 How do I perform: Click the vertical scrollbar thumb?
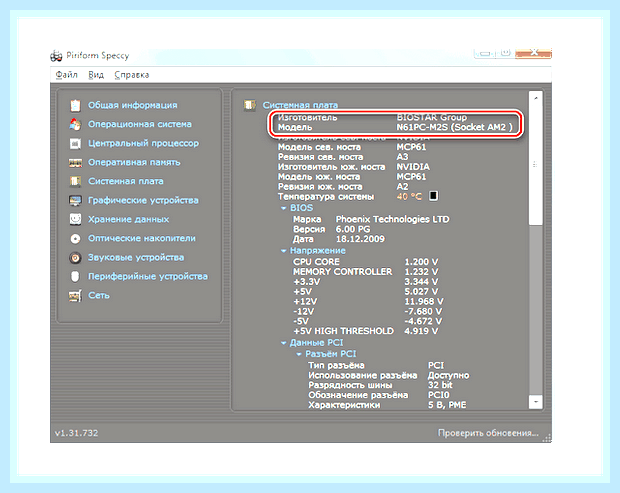point(536,164)
